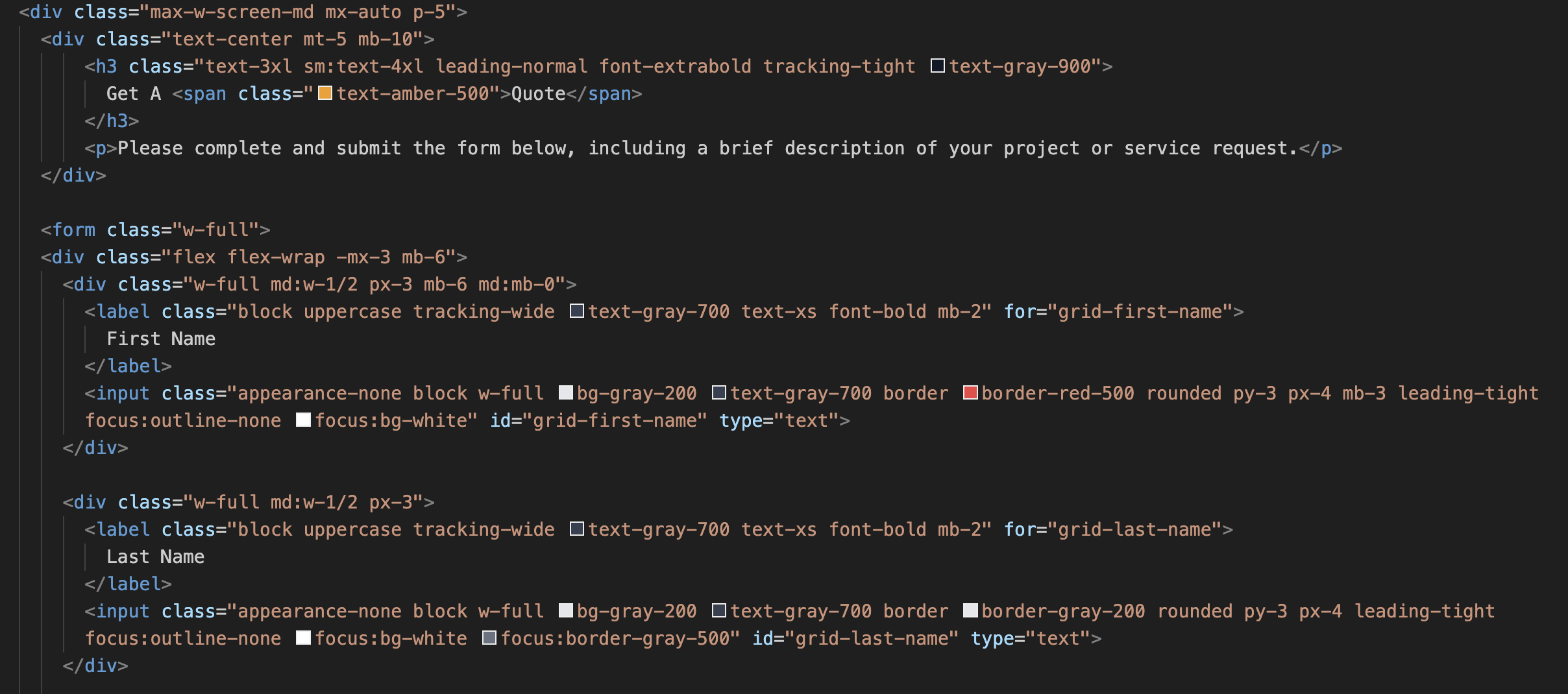
Task: Click the id="grid-last-name" attribute value
Action: tap(872, 638)
